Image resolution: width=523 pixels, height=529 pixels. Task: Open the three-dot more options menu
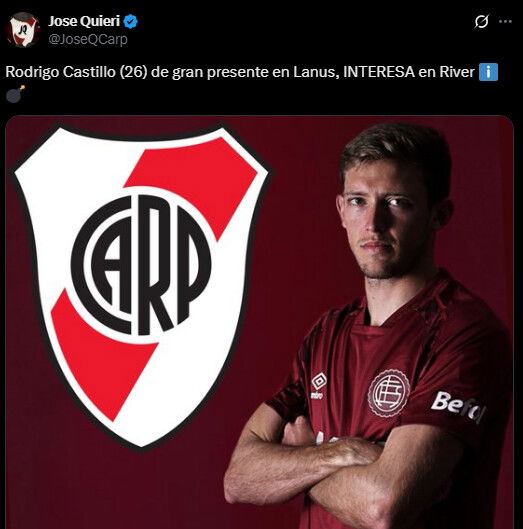pyautogui.click(x=505, y=22)
